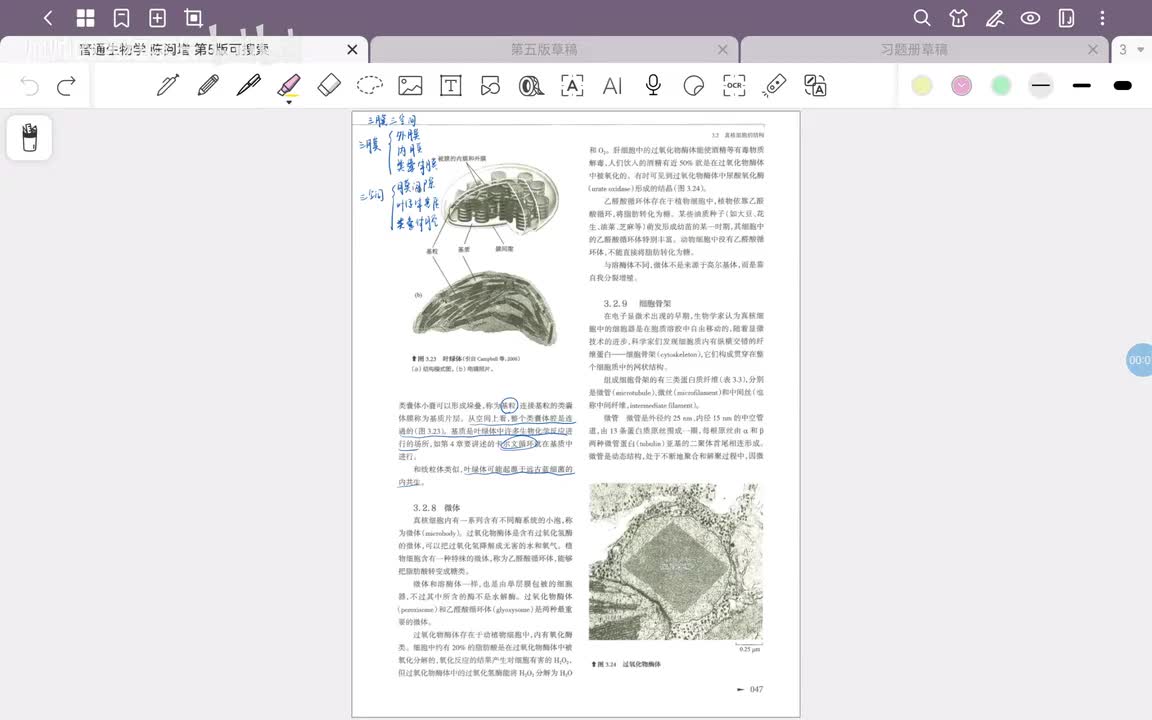Screen dimensions: 1152x720
Task: Toggle the eye reading-mode icon
Action: coord(1030,18)
